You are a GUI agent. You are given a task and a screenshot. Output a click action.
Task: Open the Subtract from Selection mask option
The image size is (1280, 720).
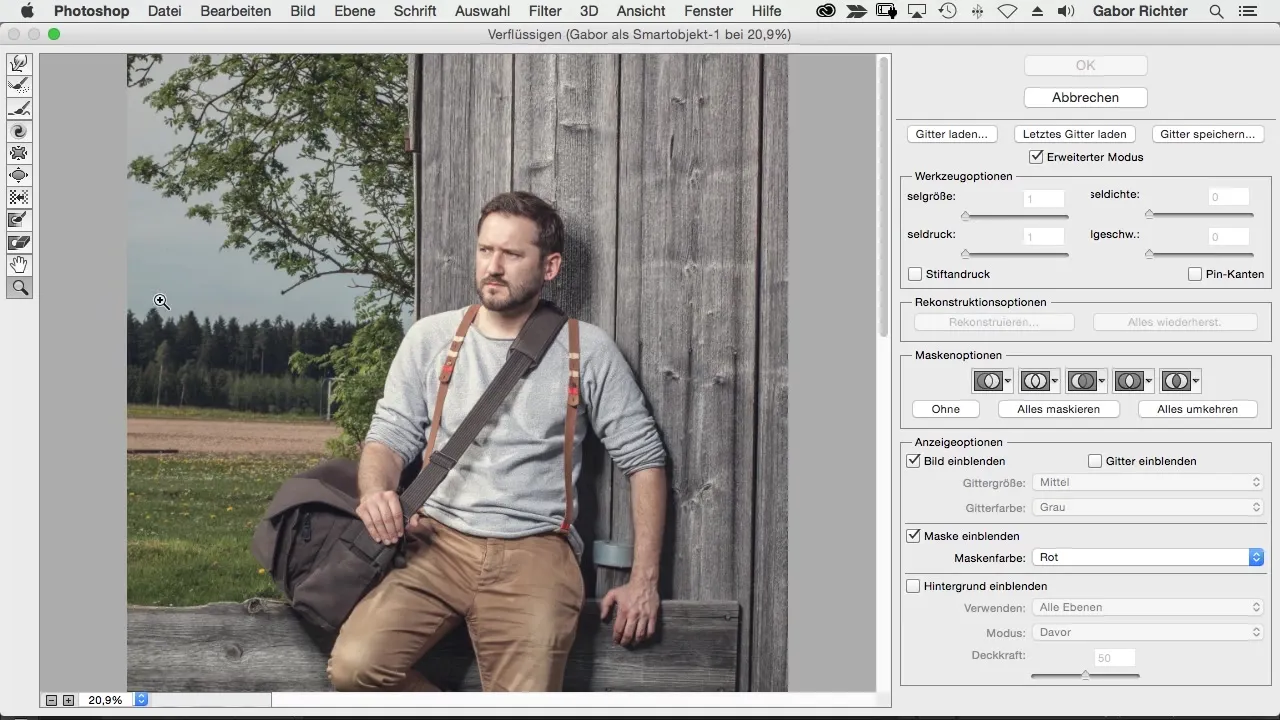click(1086, 381)
